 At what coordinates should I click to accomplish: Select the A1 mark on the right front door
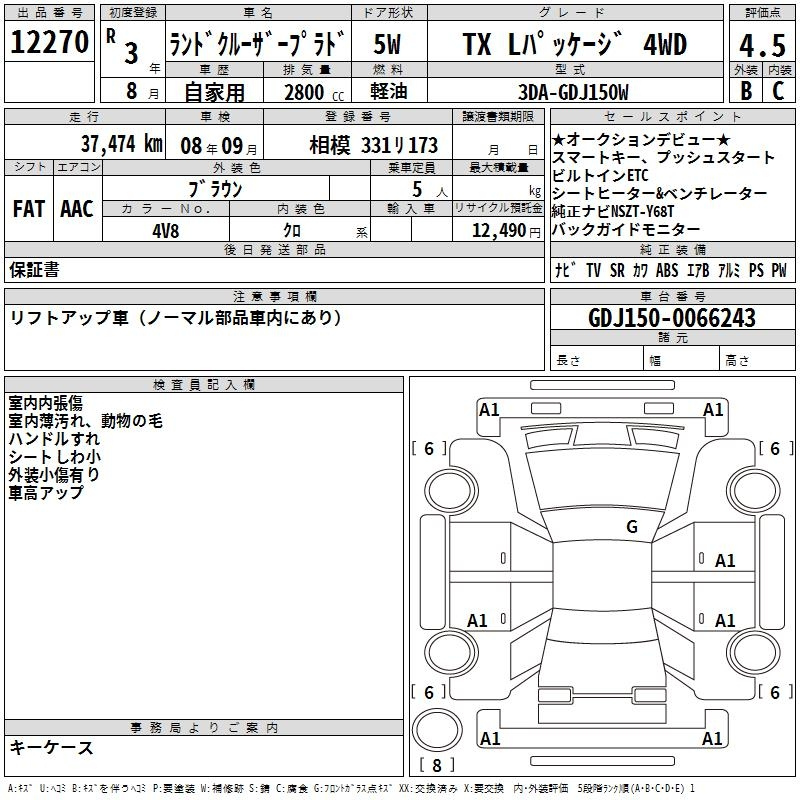pyautogui.click(x=724, y=561)
